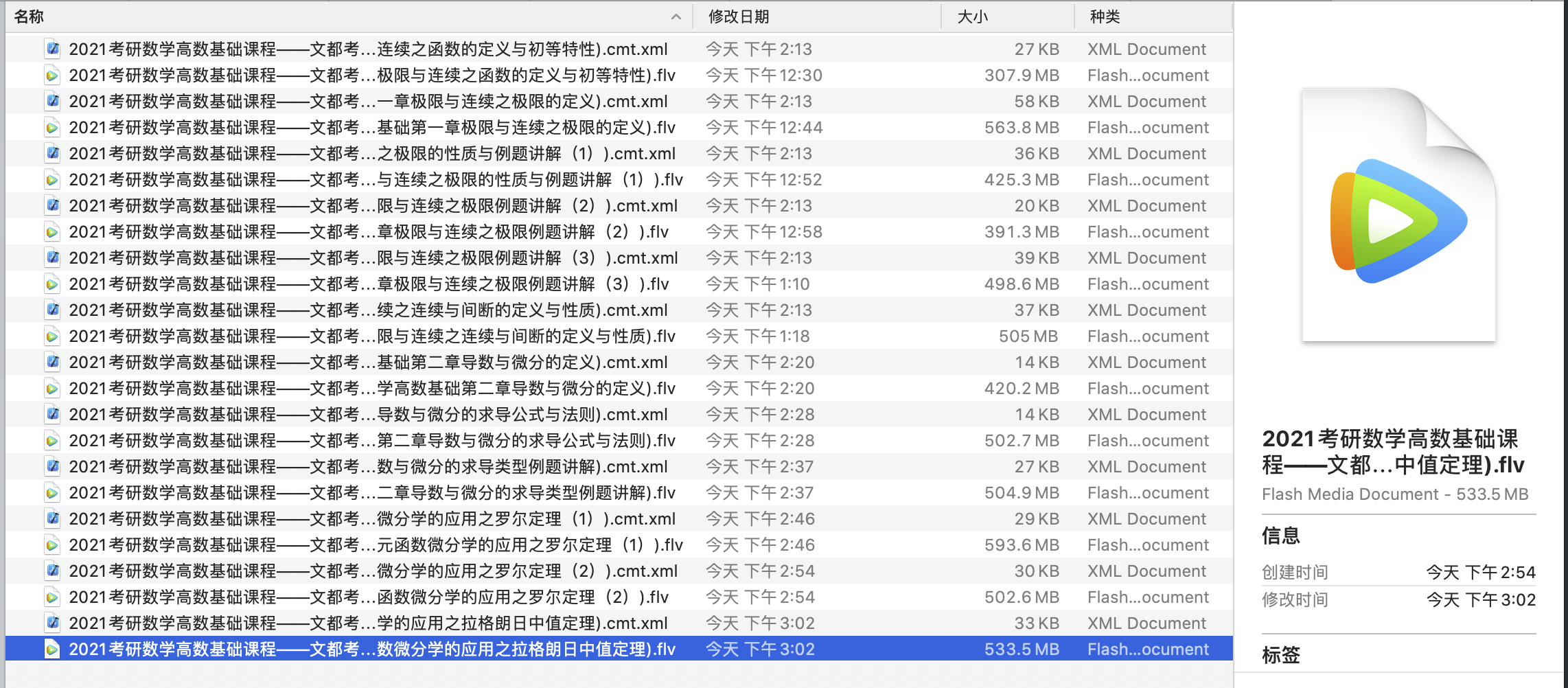Click the date 今天 下午12:30
Screen dimensions: 1568x688
click(x=764, y=75)
